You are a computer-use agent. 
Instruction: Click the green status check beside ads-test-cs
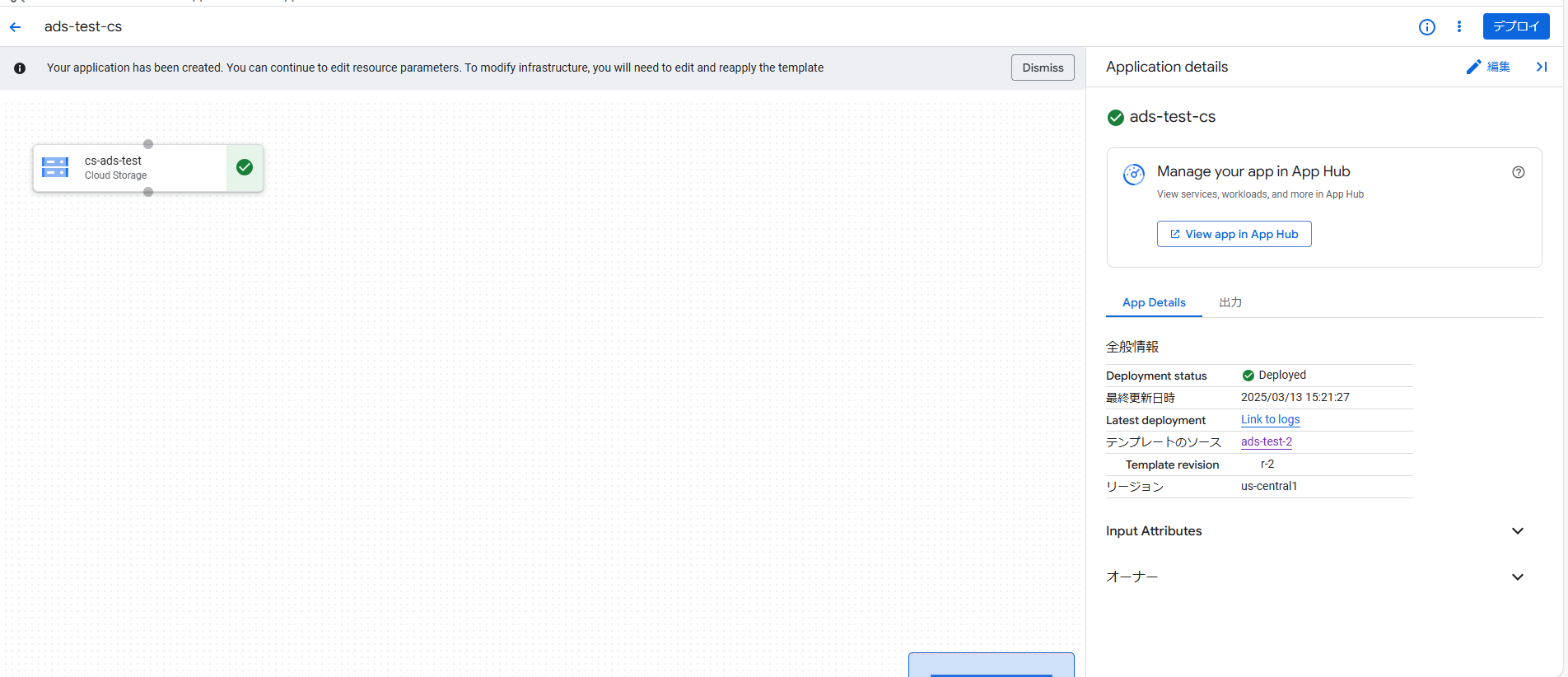point(1116,118)
